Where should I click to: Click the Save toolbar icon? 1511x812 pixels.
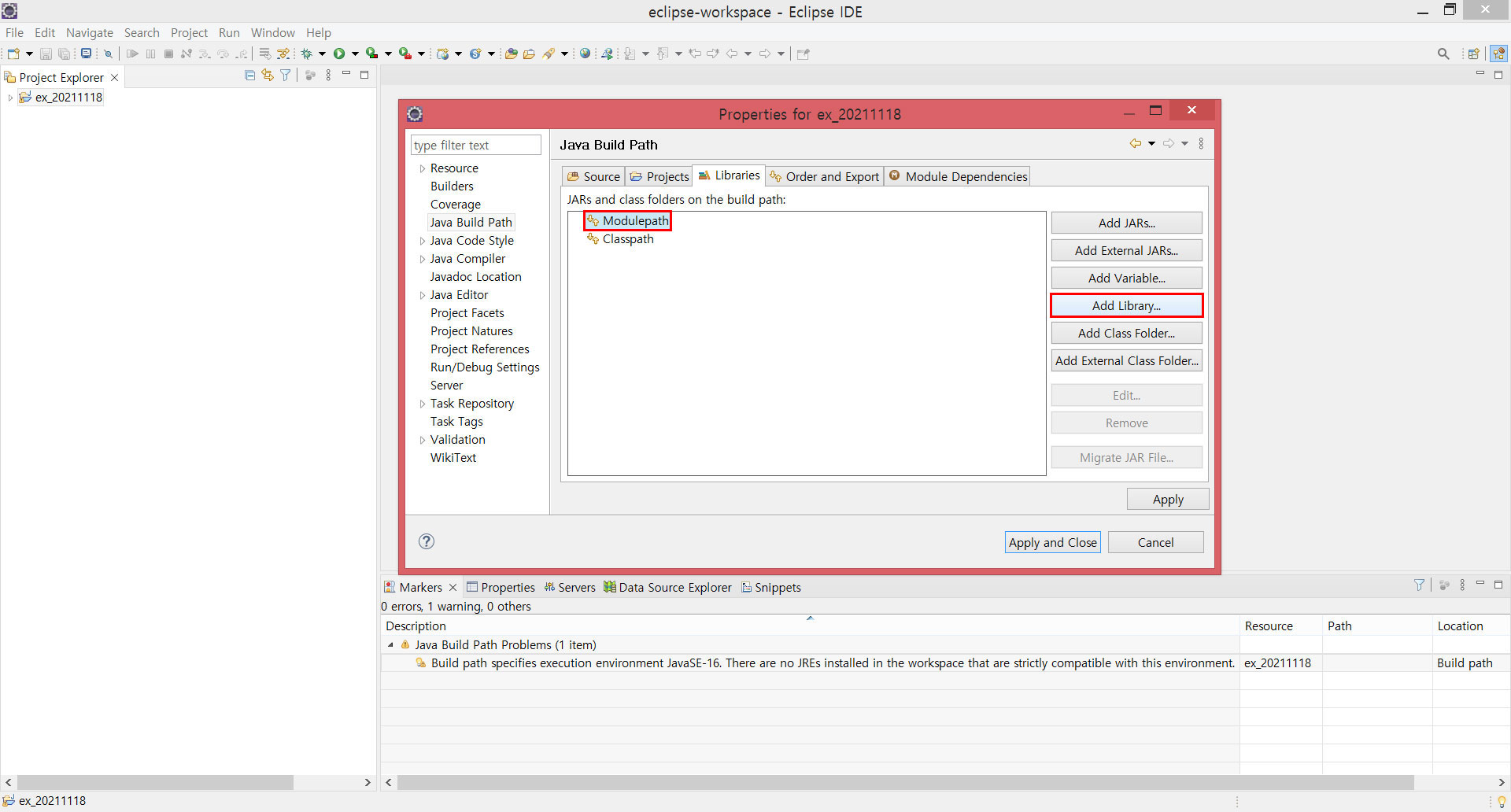[x=46, y=54]
